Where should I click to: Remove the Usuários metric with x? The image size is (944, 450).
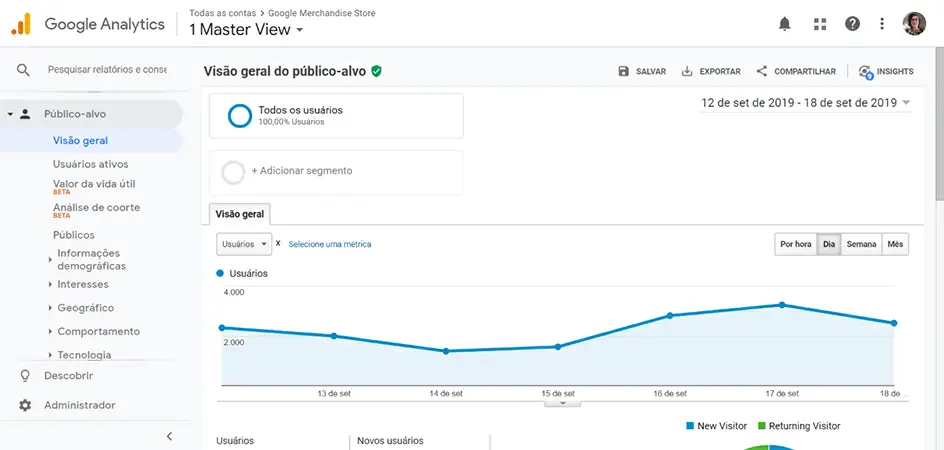(x=278, y=243)
